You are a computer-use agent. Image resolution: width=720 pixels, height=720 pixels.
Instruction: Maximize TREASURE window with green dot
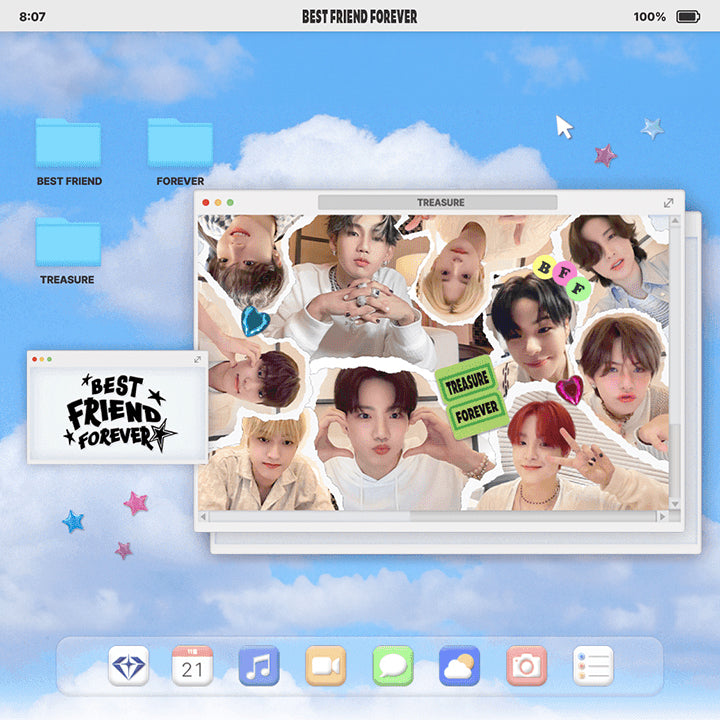(231, 202)
